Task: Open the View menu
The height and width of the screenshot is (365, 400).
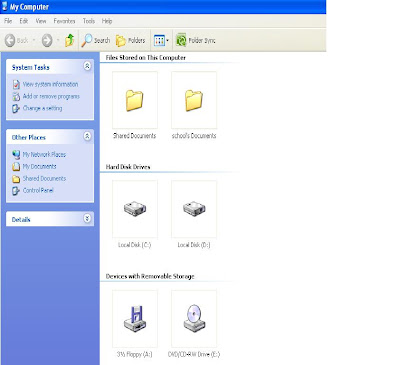Action: point(41,21)
